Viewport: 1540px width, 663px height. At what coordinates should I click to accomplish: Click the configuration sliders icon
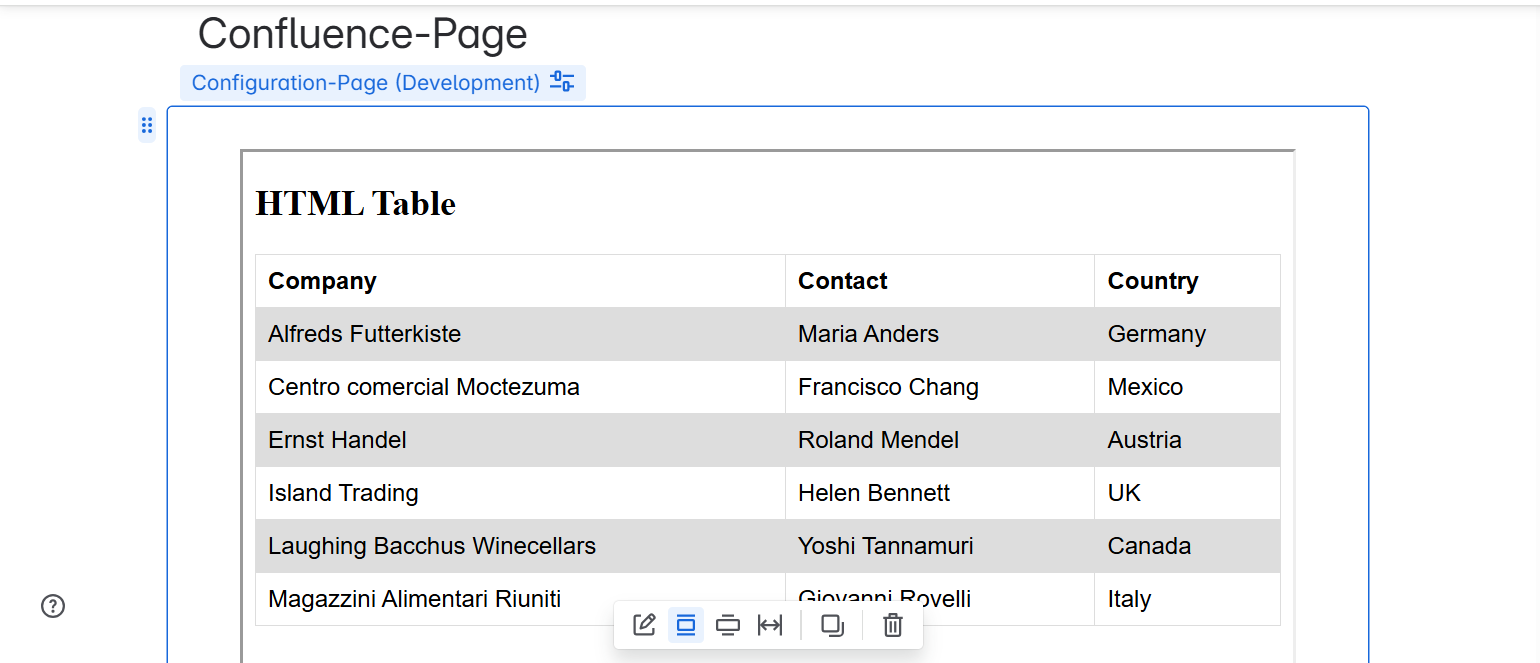563,82
